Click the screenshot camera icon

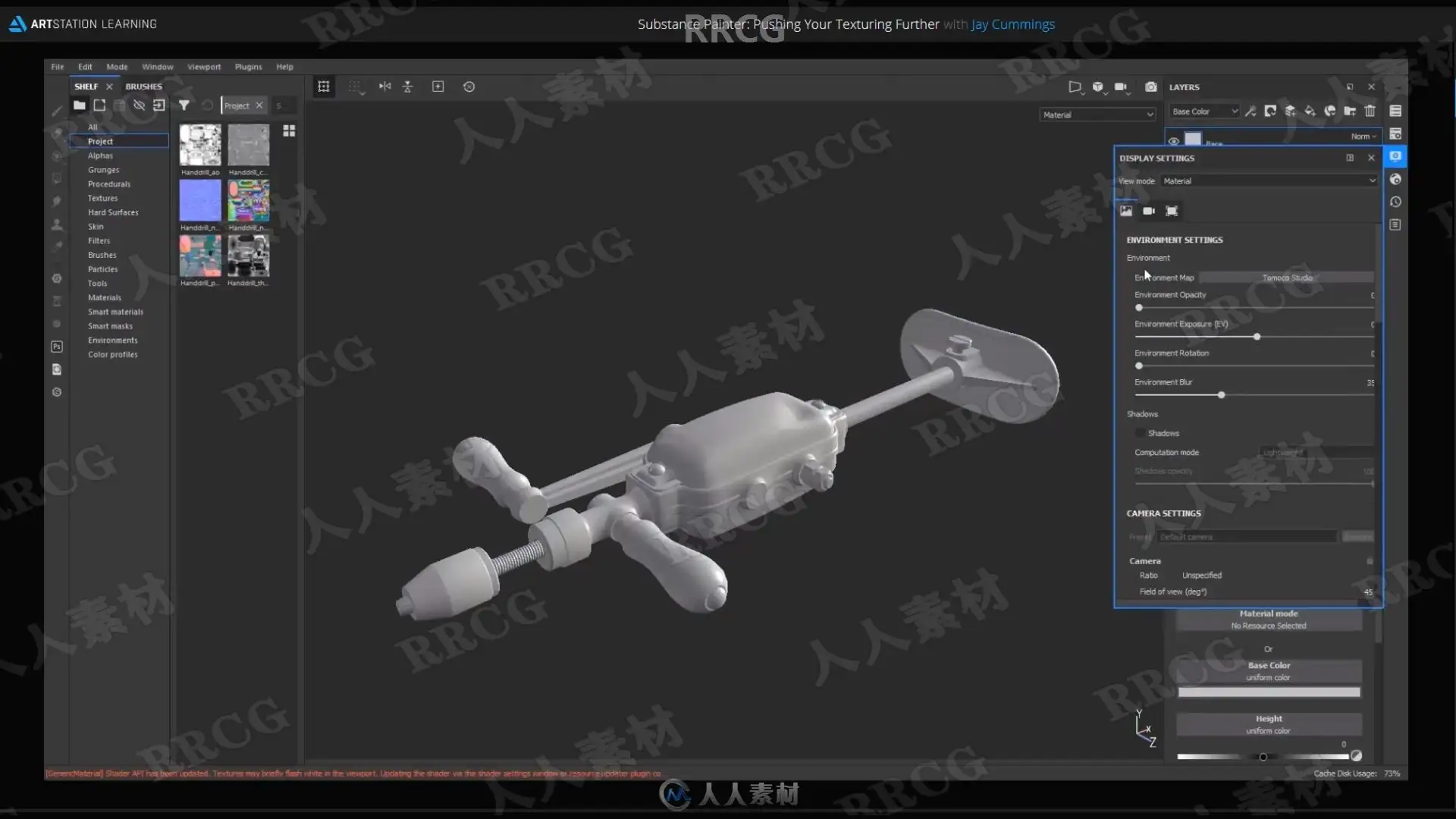pos(1150,86)
